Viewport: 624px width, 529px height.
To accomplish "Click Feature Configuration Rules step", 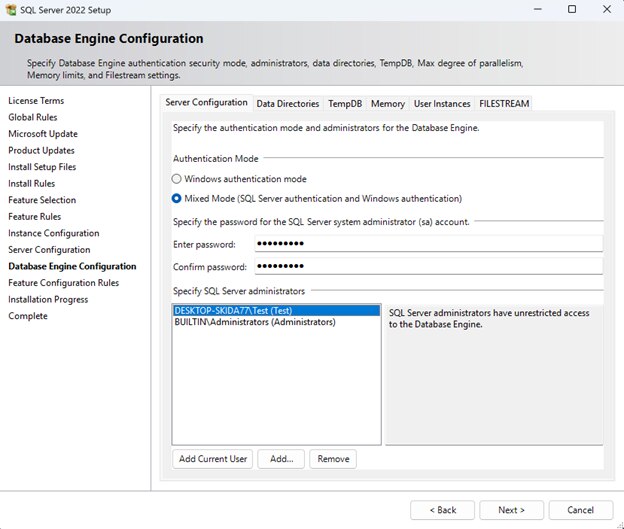I will pyautogui.click(x=64, y=283).
